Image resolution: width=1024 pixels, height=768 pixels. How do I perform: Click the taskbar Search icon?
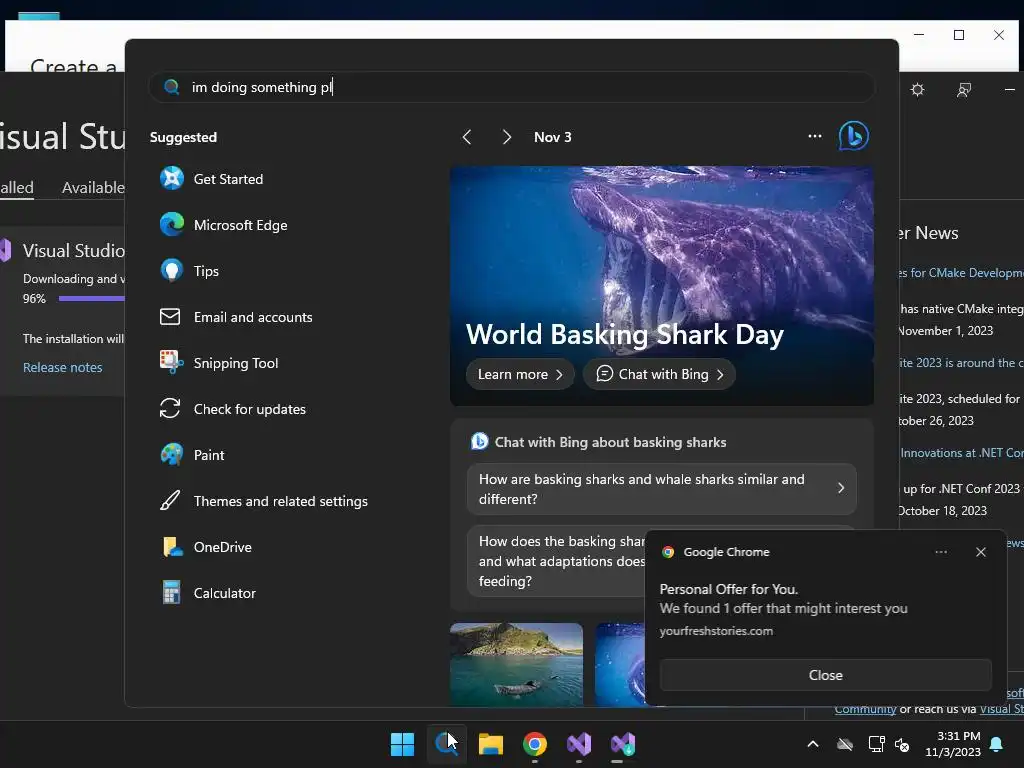tap(447, 744)
